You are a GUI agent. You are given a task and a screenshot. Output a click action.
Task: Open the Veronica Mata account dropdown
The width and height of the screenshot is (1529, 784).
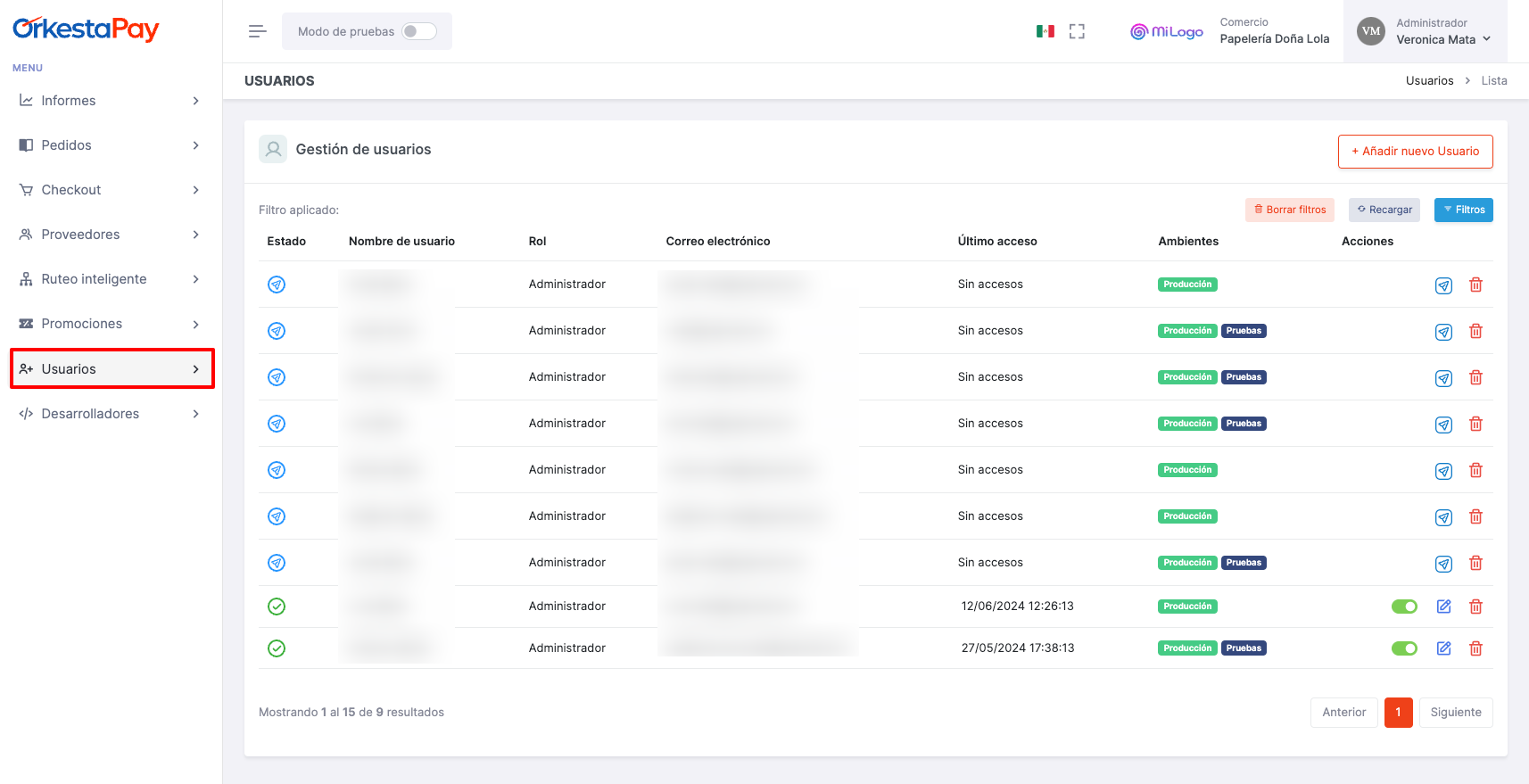[1426, 31]
